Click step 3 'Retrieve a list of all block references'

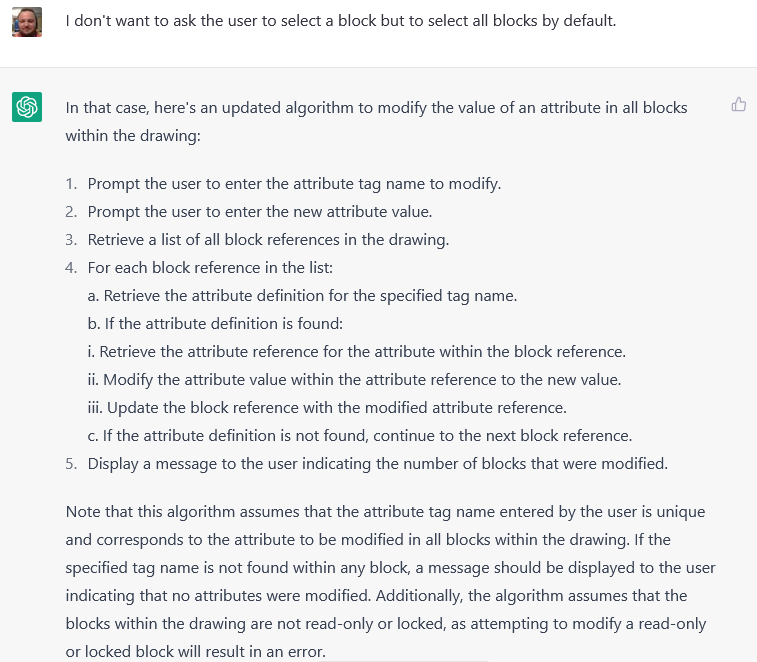(x=268, y=240)
